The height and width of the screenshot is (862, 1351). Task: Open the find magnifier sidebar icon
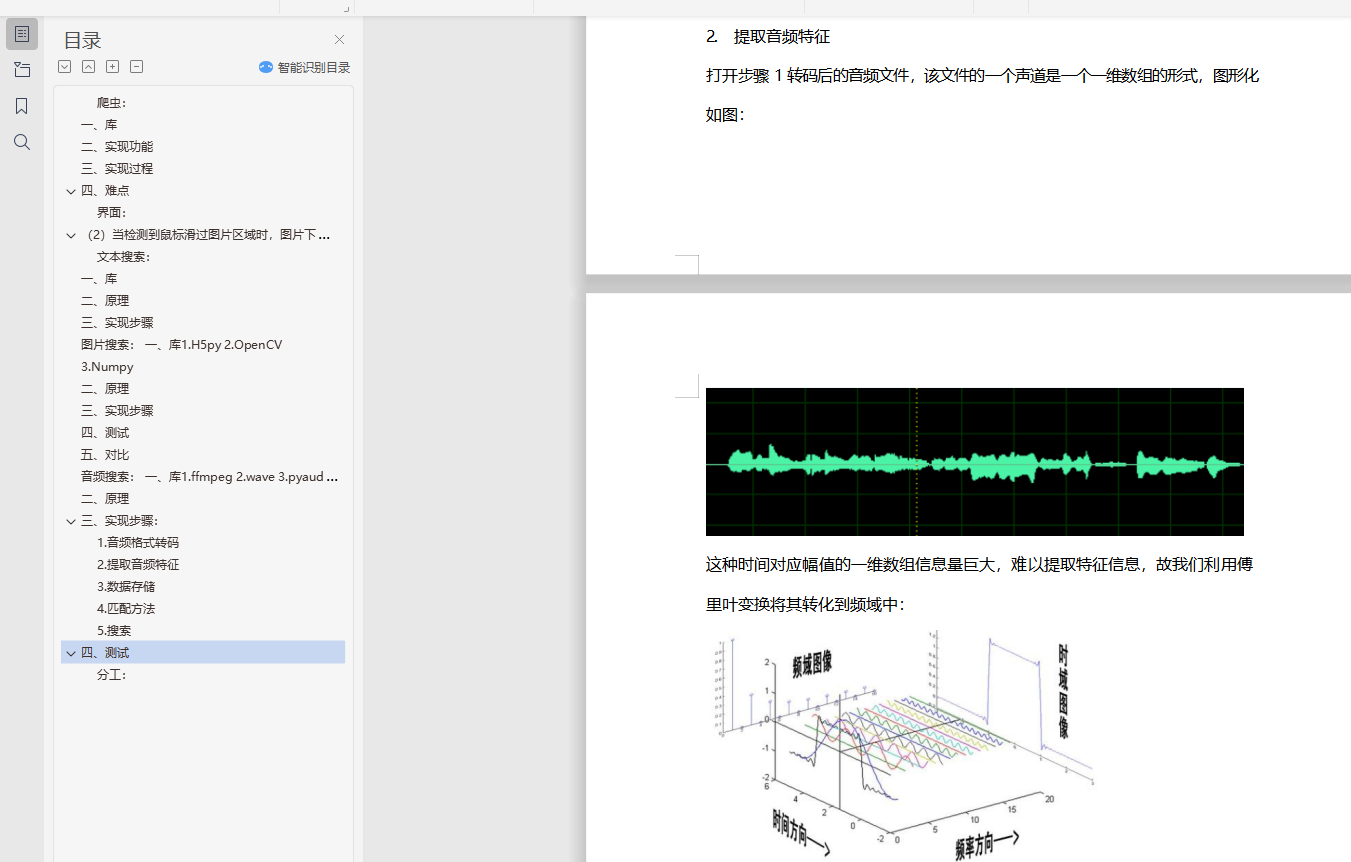[x=22, y=142]
